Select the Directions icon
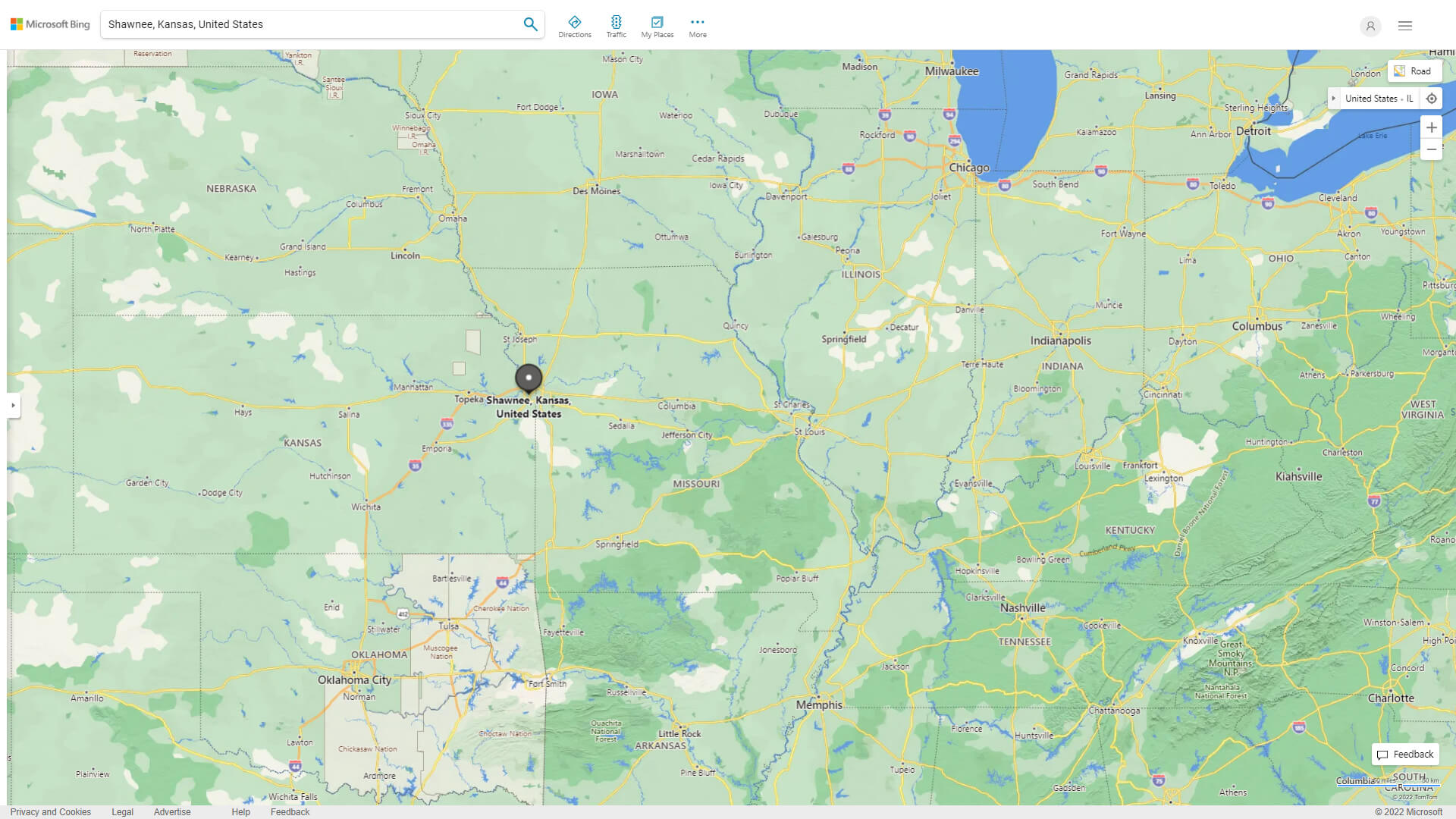The width and height of the screenshot is (1456, 819). coord(575,24)
